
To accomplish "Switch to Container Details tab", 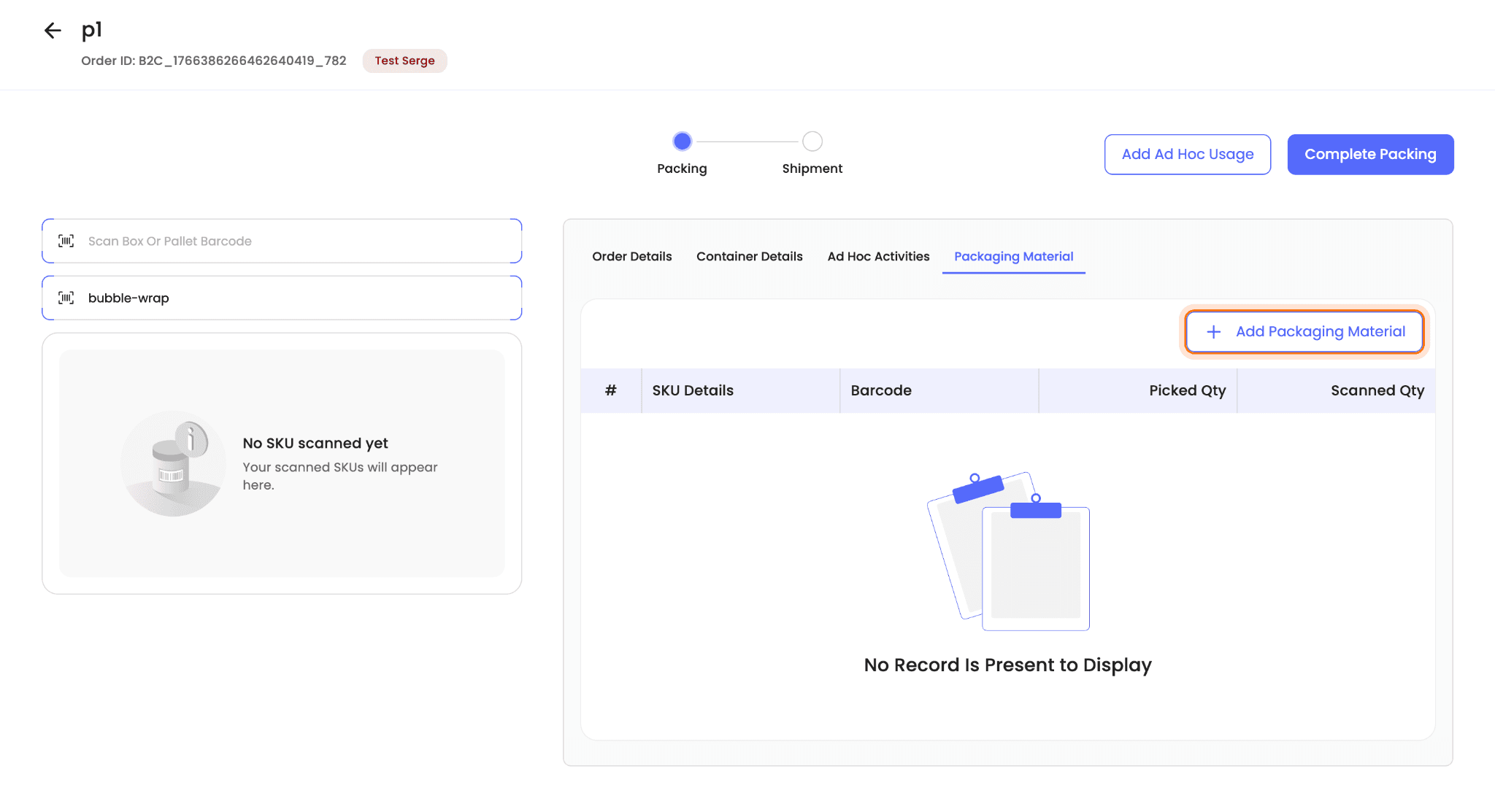I will [749, 256].
